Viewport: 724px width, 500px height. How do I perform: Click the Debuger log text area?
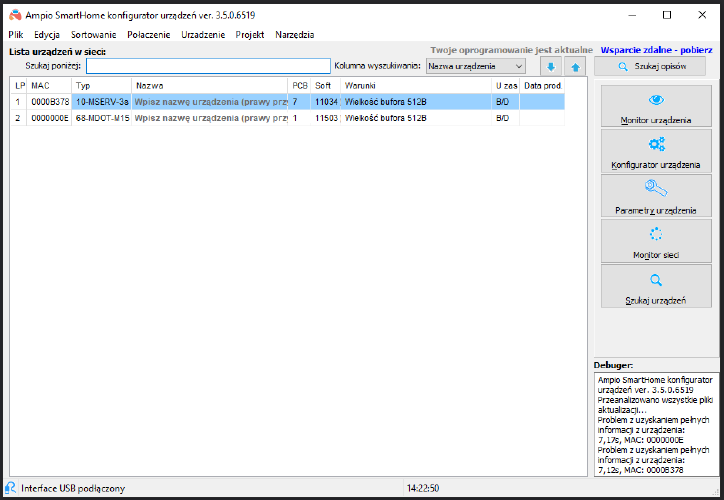(x=656, y=424)
